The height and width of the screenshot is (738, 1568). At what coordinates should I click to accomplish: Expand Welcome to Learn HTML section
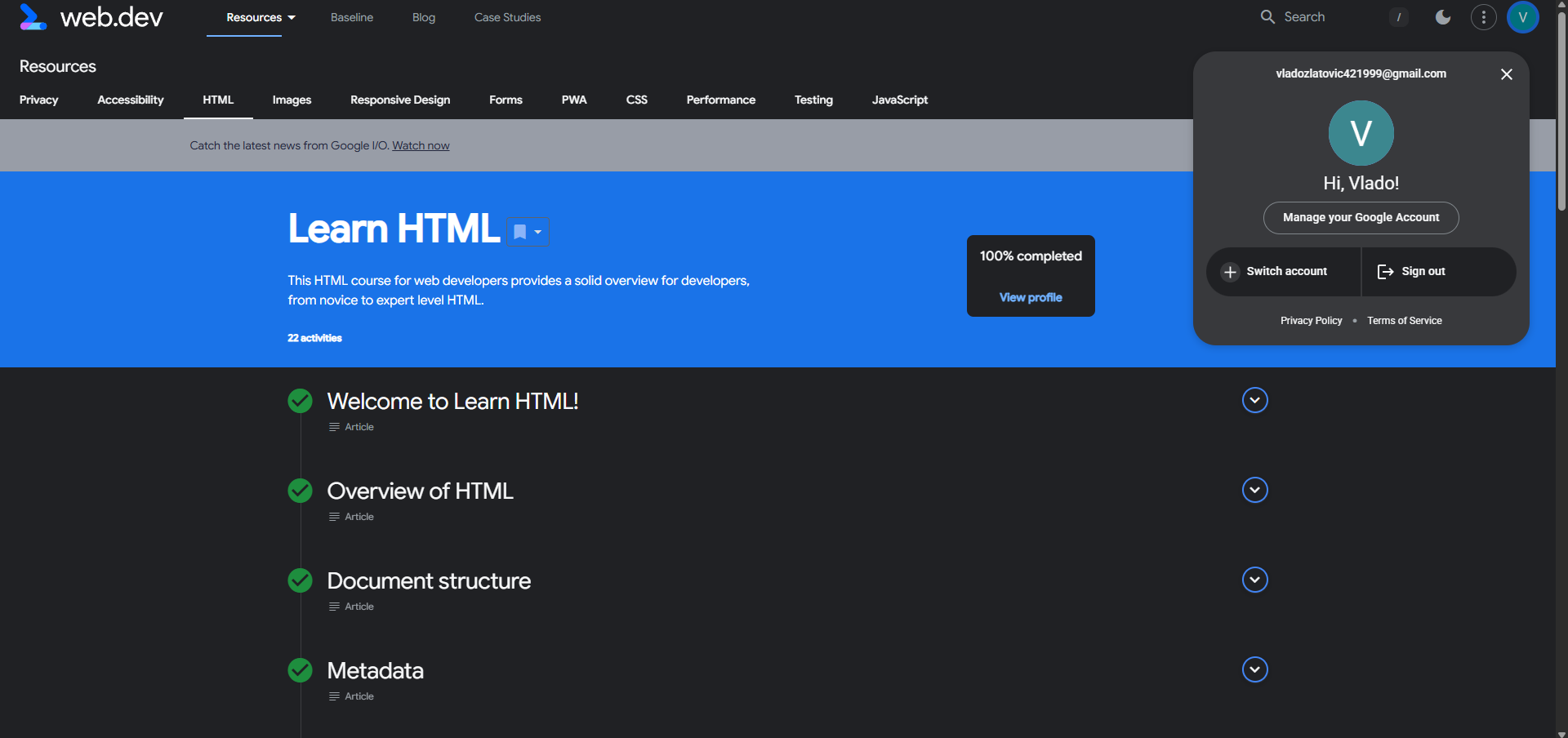click(x=1254, y=400)
